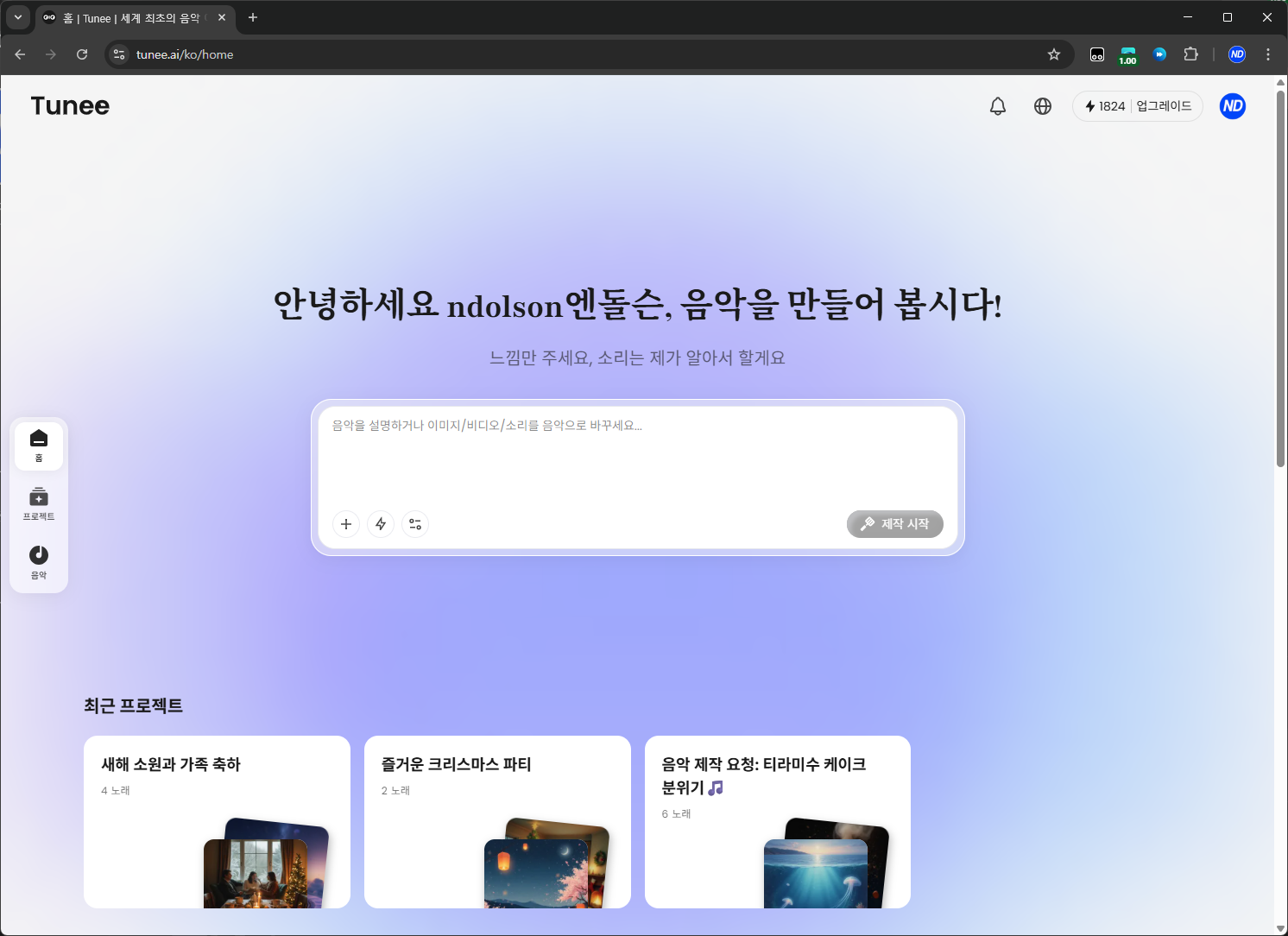The image size is (1288, 936).
Task: Click the 최근 프로젝트 heading
Action: point(133,705)
